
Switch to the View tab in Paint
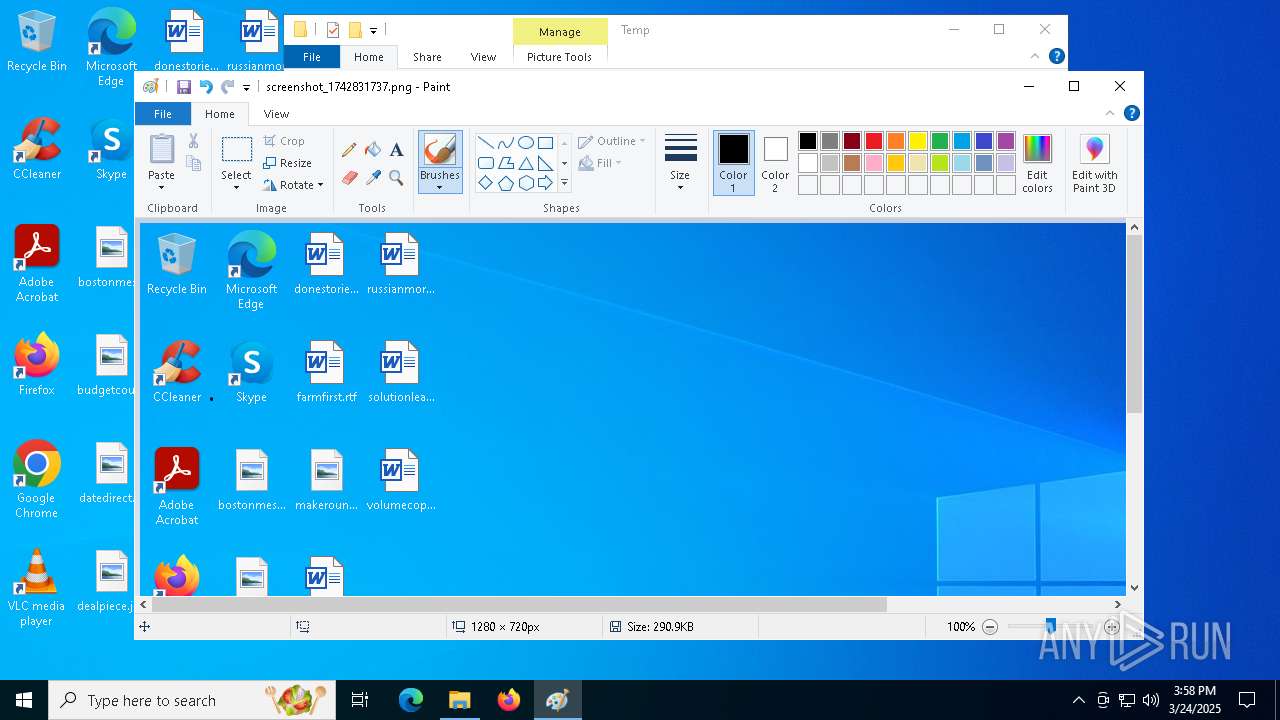pyautogui.click(x=276, y=114)
